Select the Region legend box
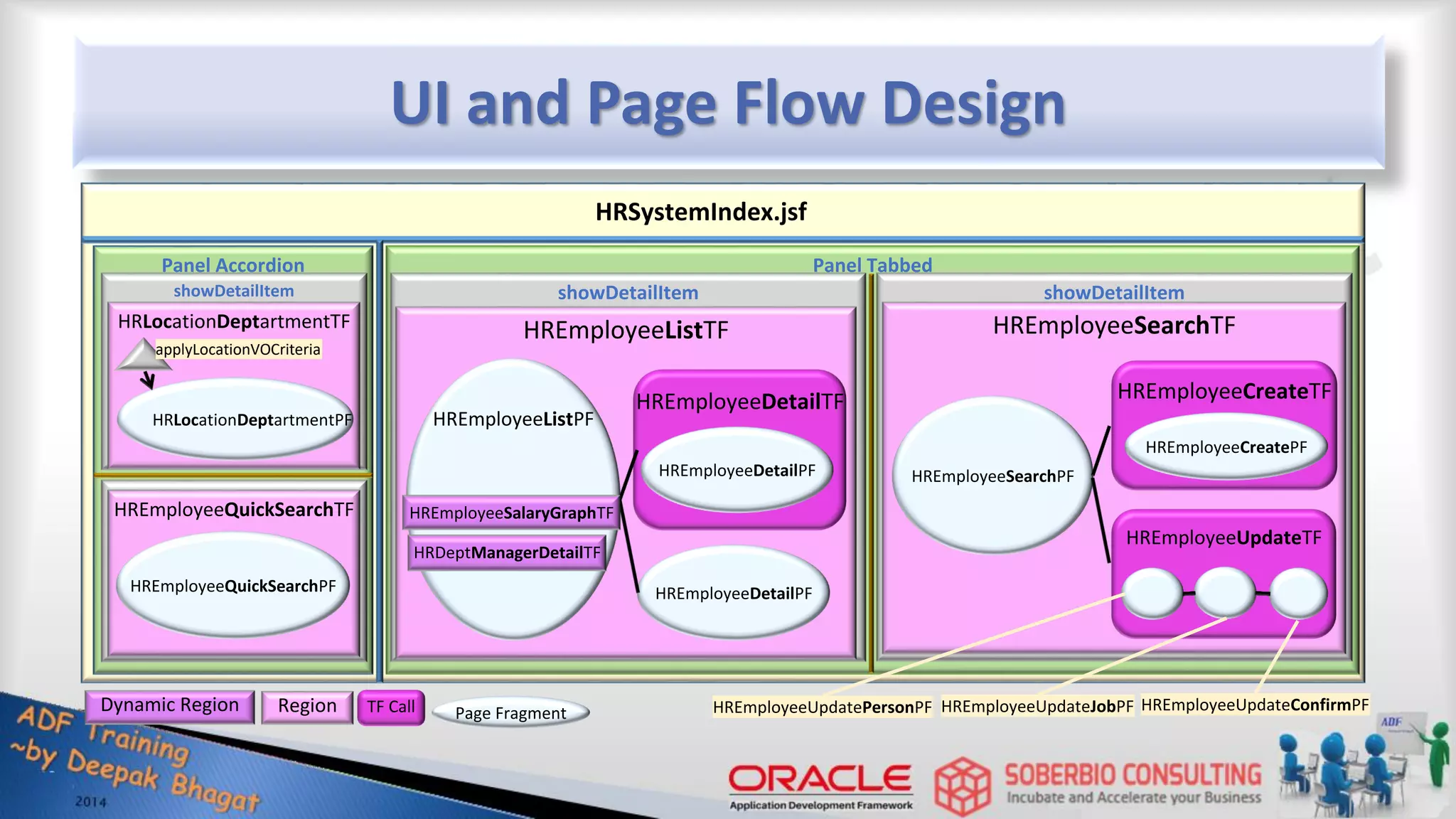The width and height of the screenshot is (1456, 819). 307,707
